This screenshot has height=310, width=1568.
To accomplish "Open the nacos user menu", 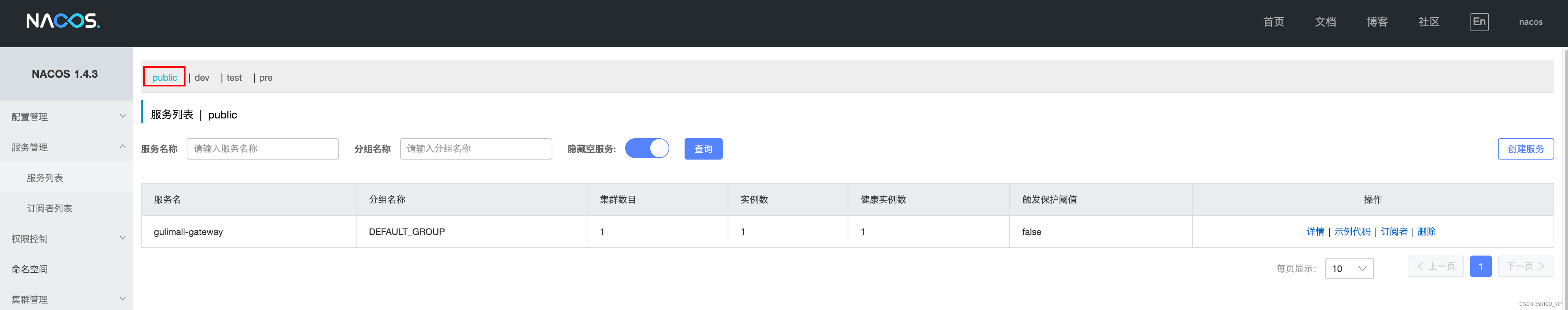I will click(1530, 22).
